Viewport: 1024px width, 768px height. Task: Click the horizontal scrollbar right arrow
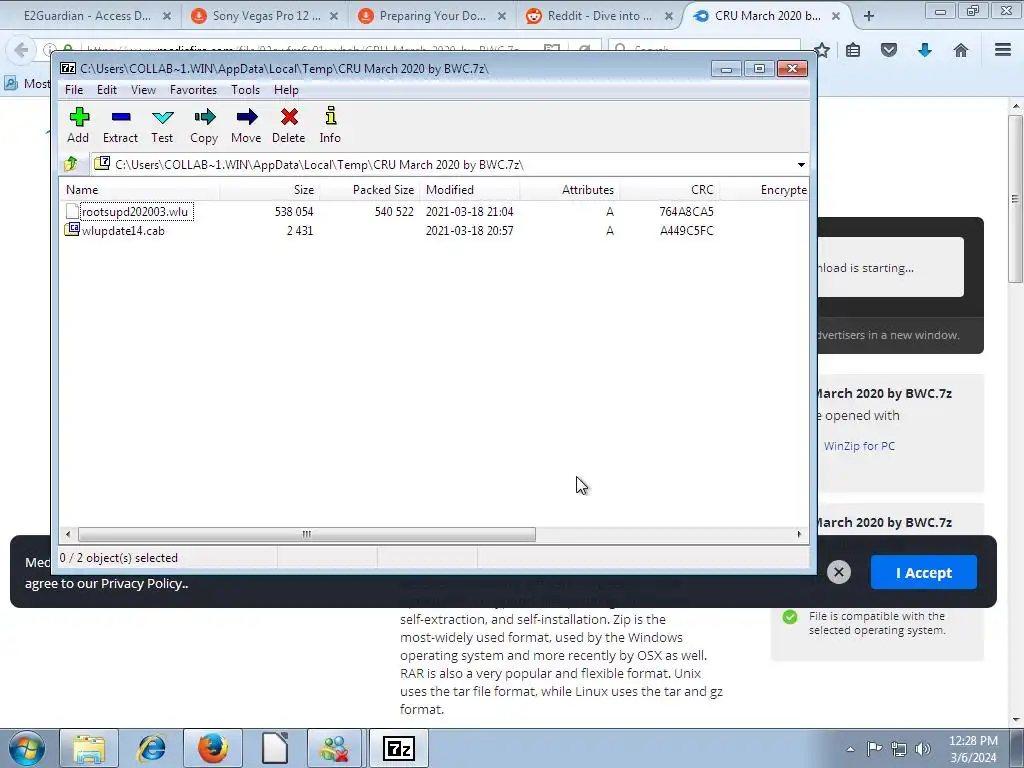coord(799,534)
